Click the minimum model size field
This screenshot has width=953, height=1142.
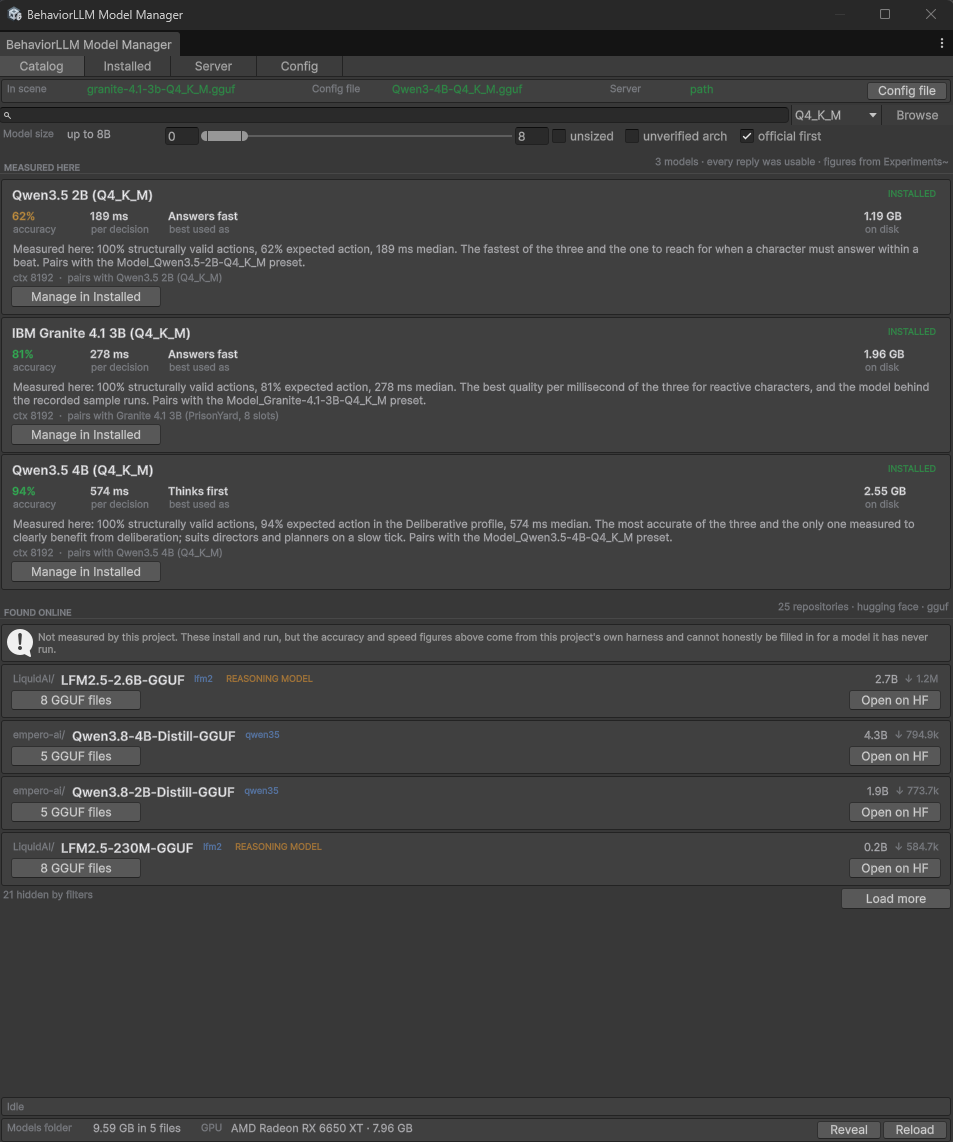click(x=181, y=136)
